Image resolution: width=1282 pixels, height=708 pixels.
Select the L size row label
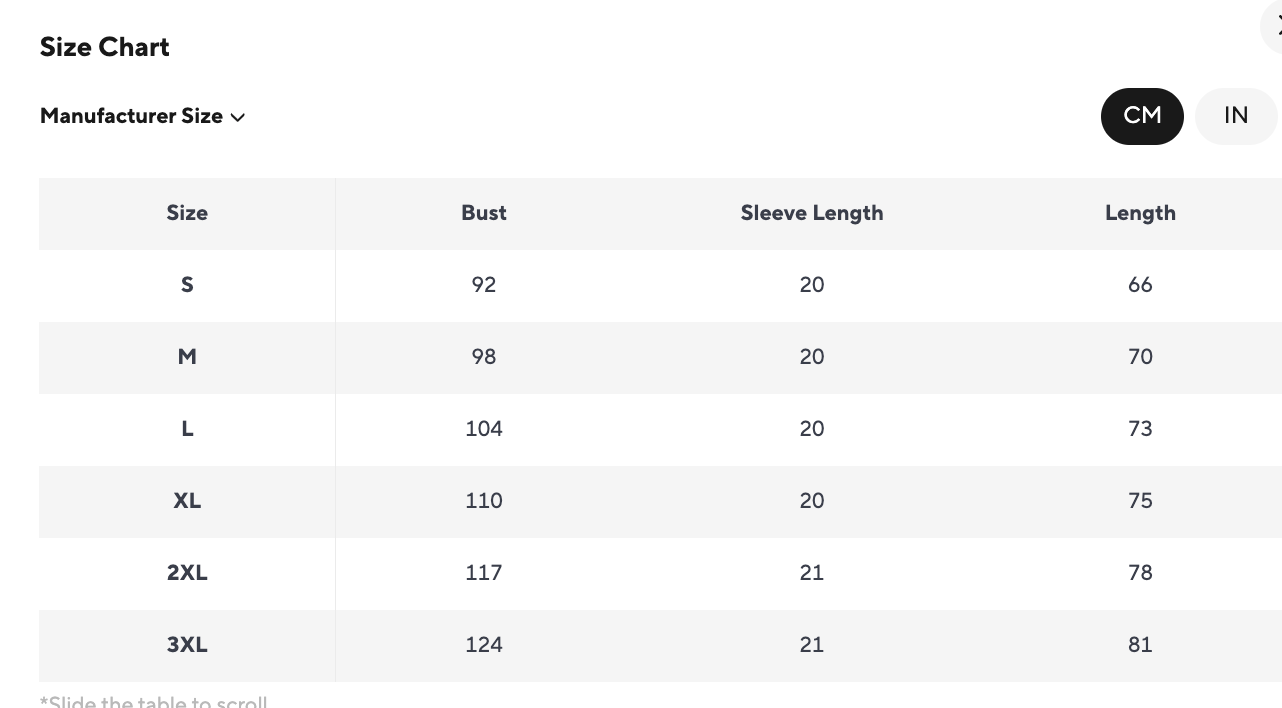coord(187,429)
